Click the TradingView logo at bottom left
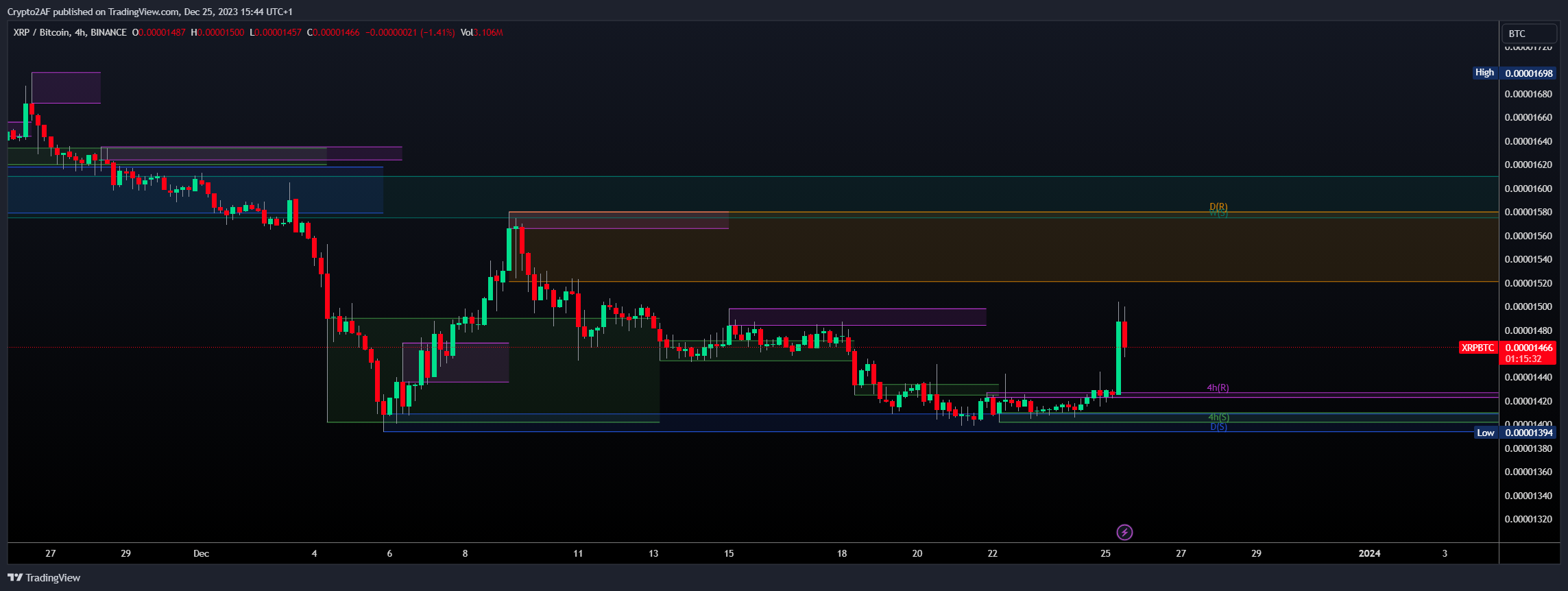 point(44,578)
